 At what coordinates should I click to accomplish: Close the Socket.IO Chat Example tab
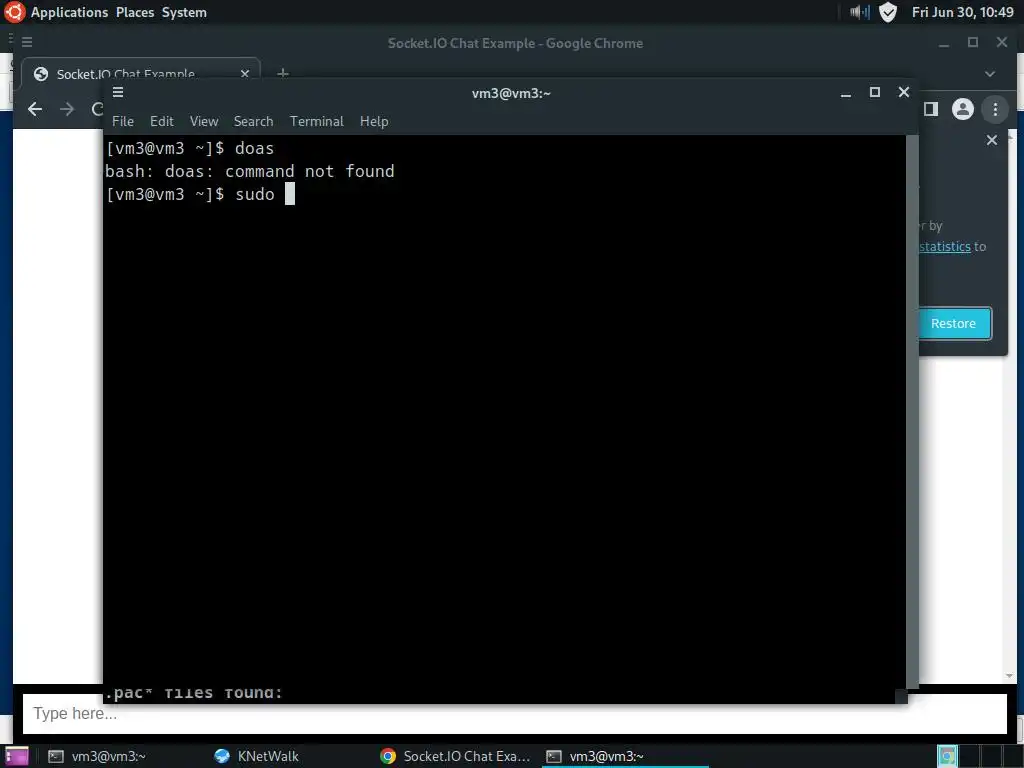pos(245,74)
